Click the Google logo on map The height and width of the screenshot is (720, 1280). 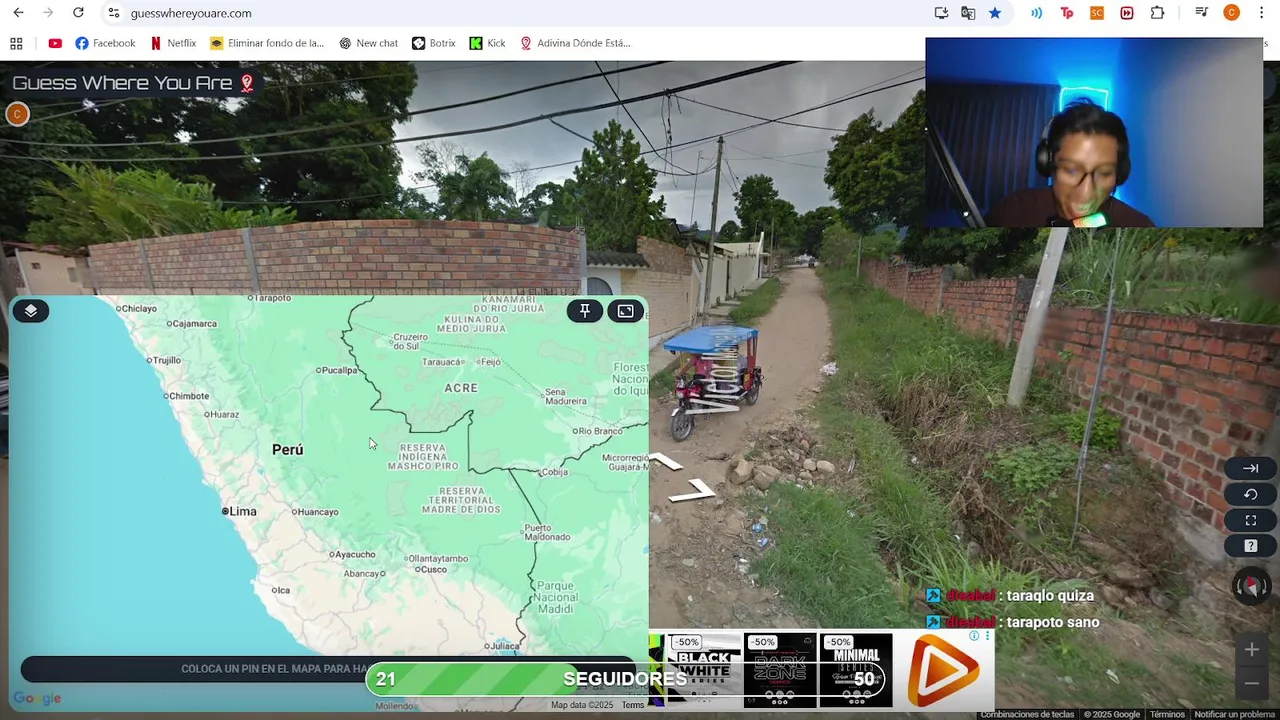(x=37, y=699)
